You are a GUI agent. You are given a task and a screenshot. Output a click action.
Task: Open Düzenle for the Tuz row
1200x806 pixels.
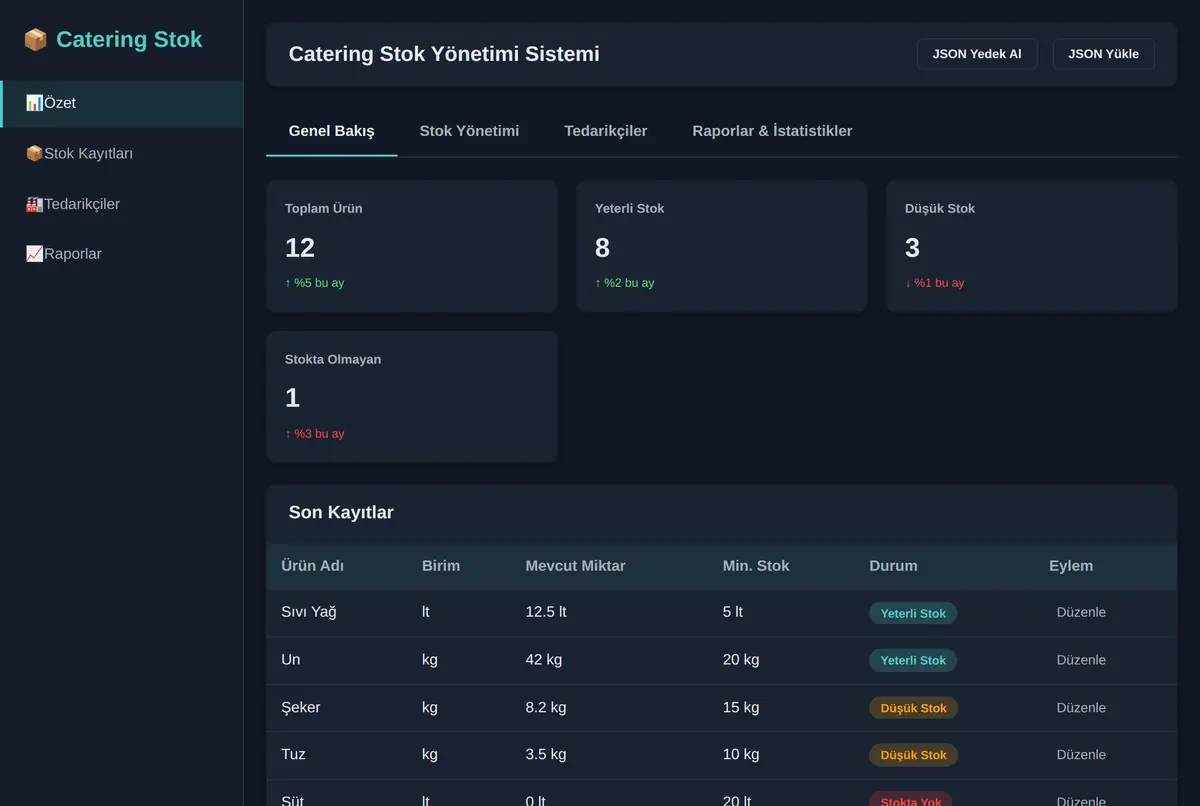1081,755
